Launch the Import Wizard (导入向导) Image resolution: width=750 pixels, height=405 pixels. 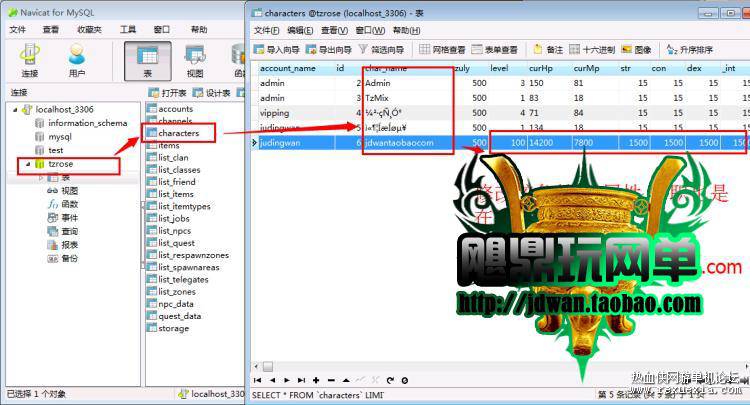276,49
